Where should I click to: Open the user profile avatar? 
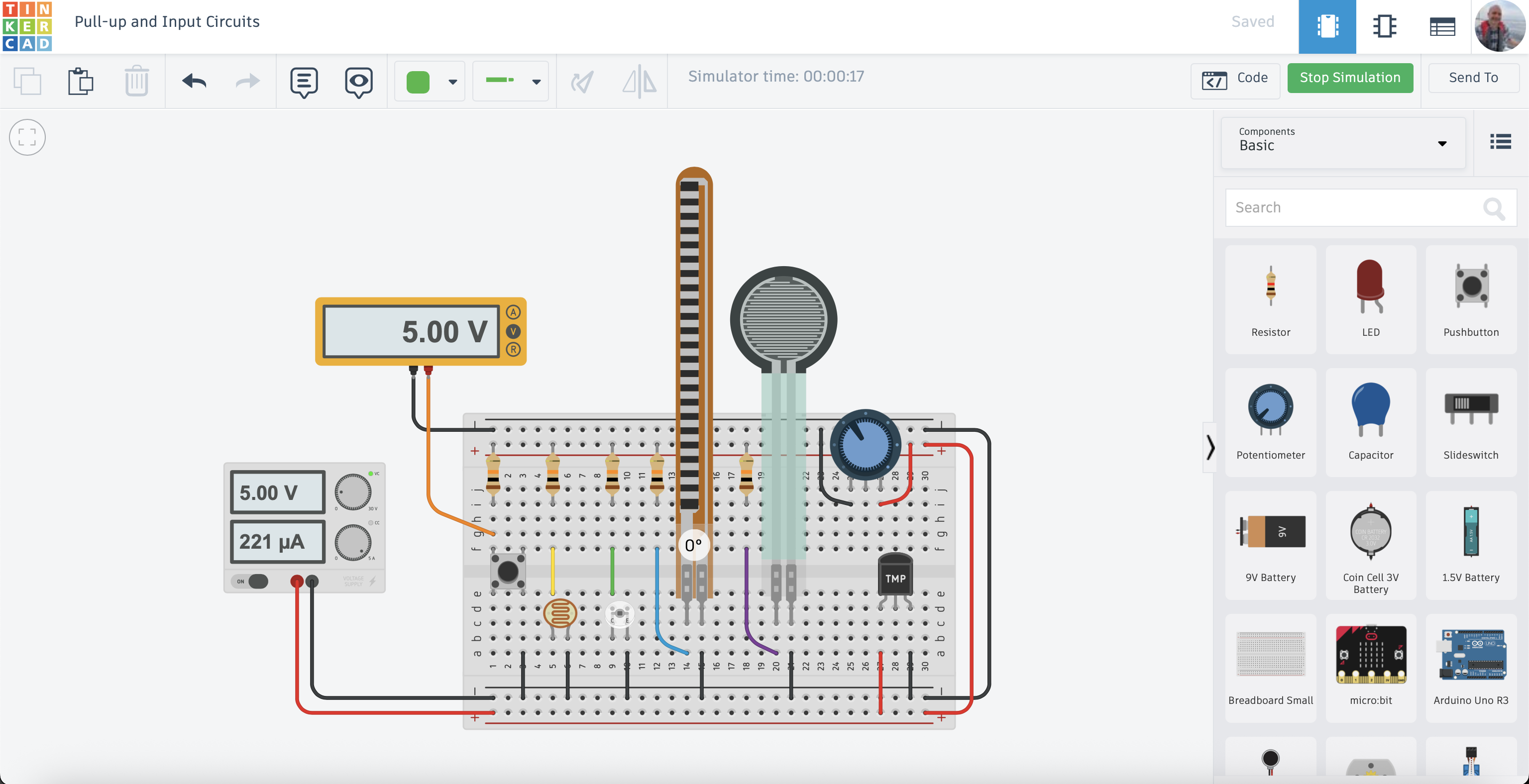pyautogui.click(x=1500, y=27)
